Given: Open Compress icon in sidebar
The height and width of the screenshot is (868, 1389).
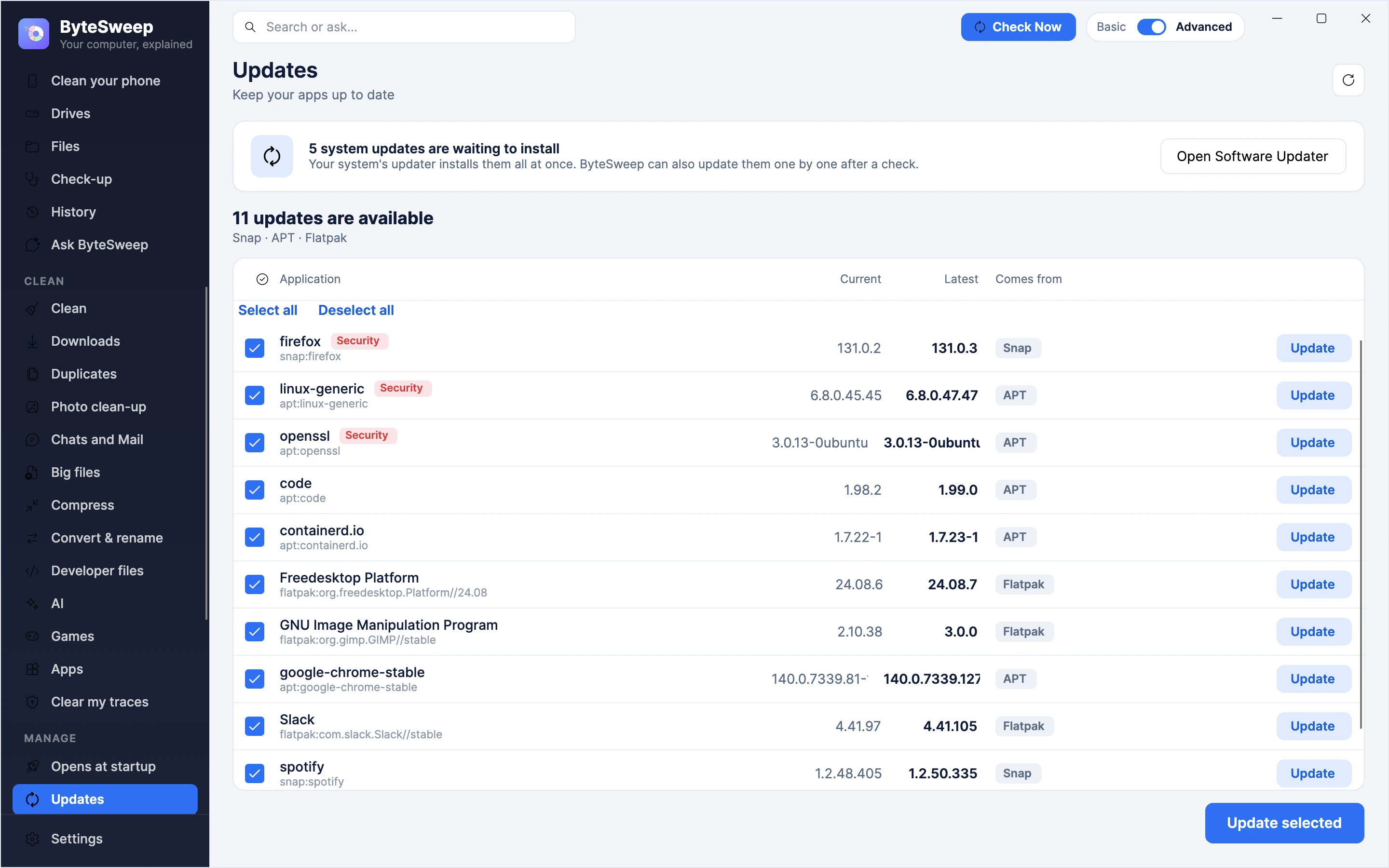Looking at the screenshot, I should coord(33,505).
